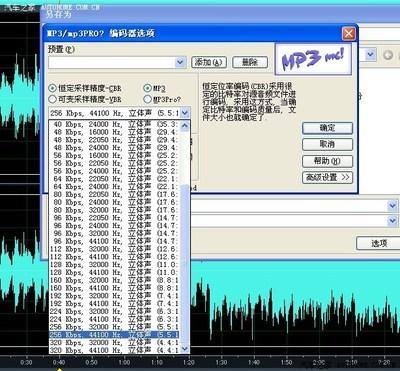
Task: Click the bitrate list scrollbar thumb
Action: point(184,264)
